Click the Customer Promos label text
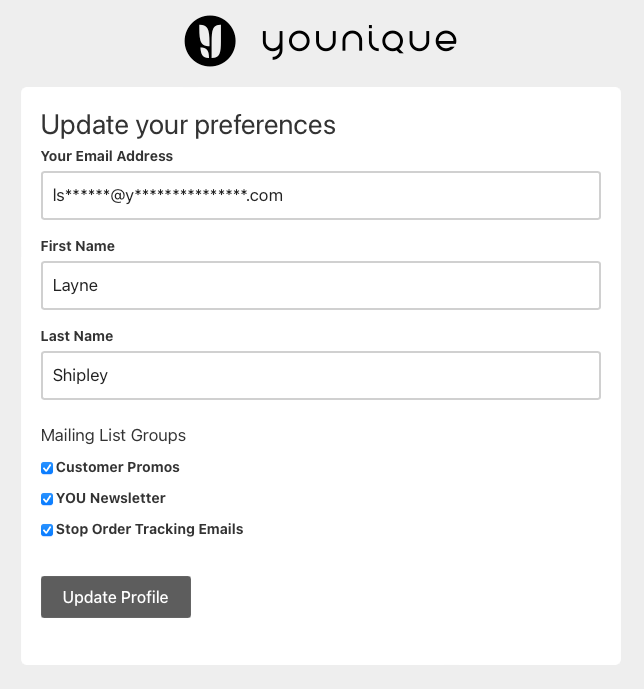This screenshot has width=644, height=689. [118, 467]
